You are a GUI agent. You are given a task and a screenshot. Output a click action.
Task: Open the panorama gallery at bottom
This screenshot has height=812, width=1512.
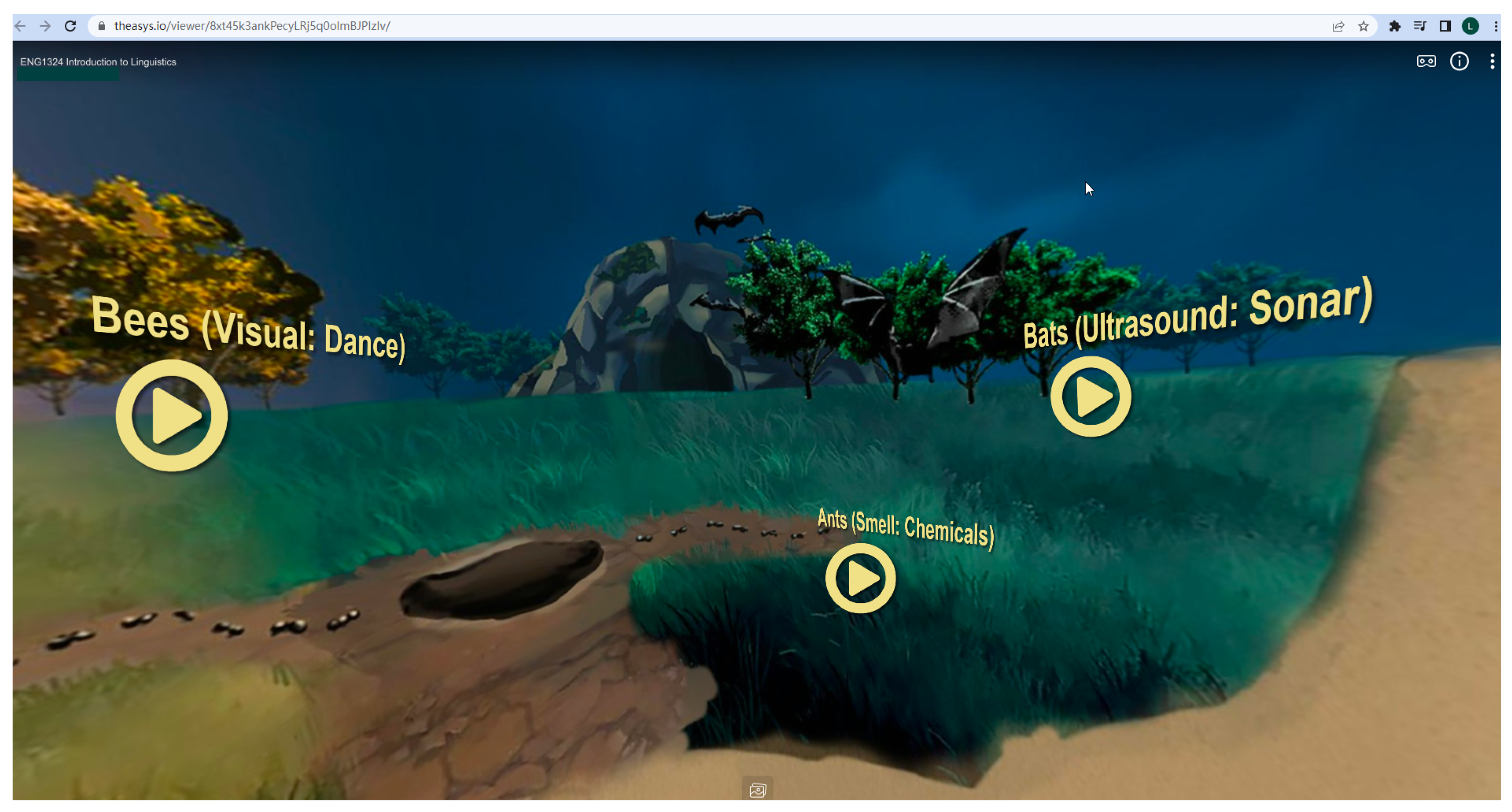[x=757, y=790]
